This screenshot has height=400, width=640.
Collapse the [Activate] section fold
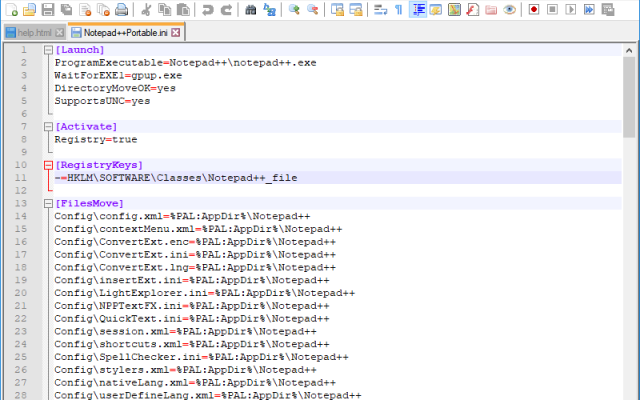click(x=48, y=127)
